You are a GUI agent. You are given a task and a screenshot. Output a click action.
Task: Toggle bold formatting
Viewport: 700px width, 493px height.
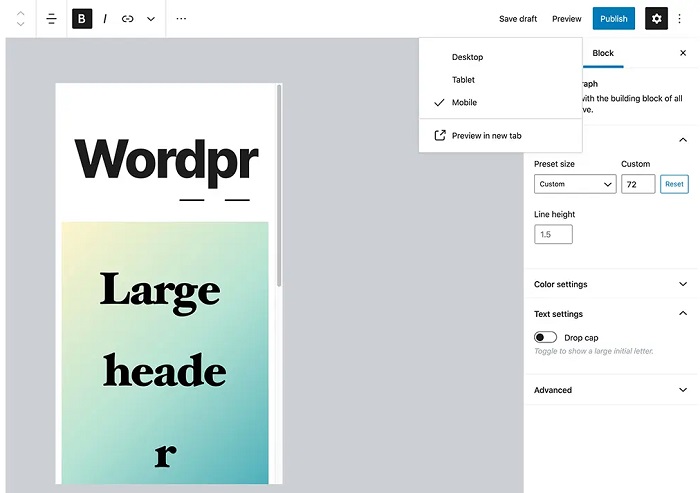82,19
